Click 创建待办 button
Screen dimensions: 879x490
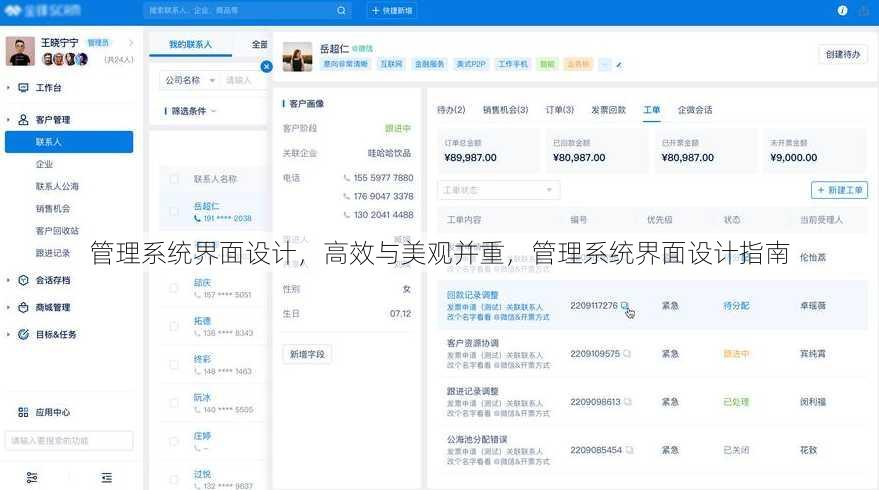click(x=843, y=54)
